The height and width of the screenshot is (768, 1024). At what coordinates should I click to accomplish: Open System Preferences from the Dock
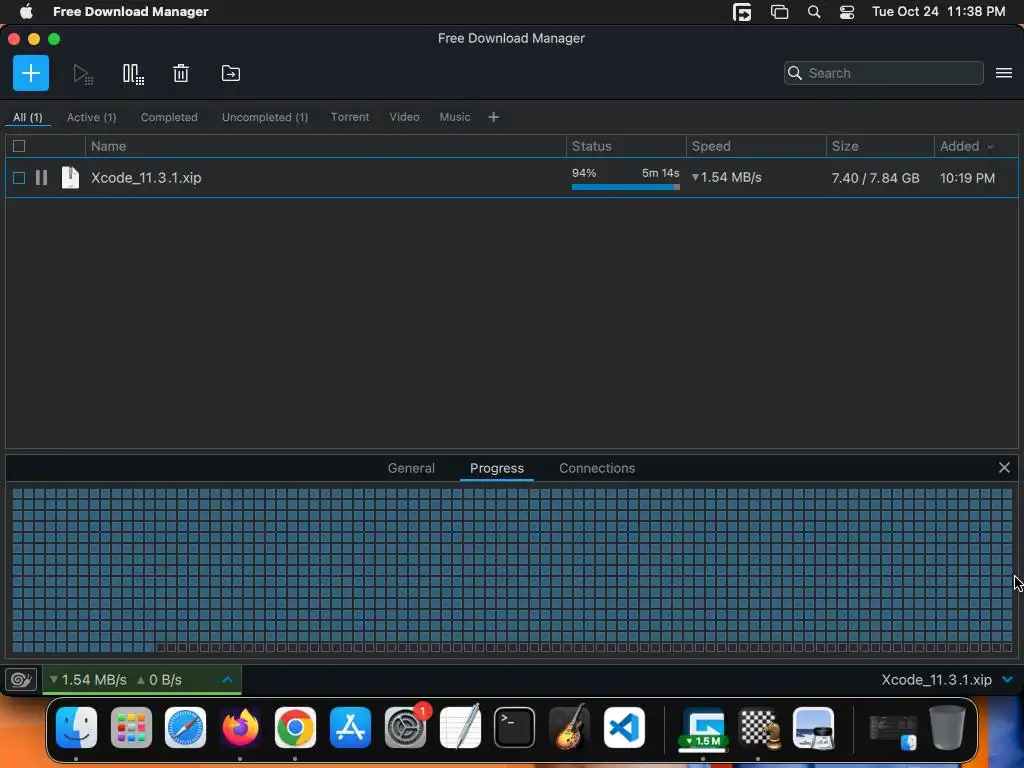(405, 728)
